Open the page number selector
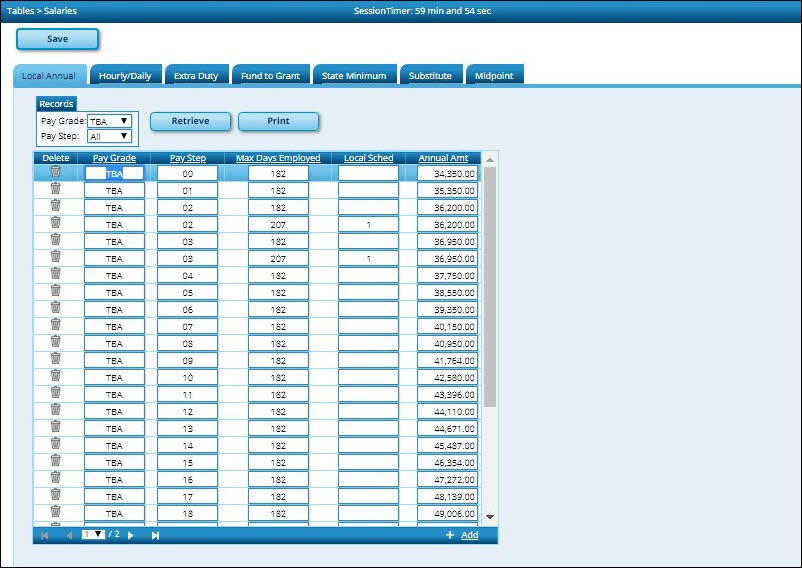Viewport: 802px width, 568px height. coord(93,535)
